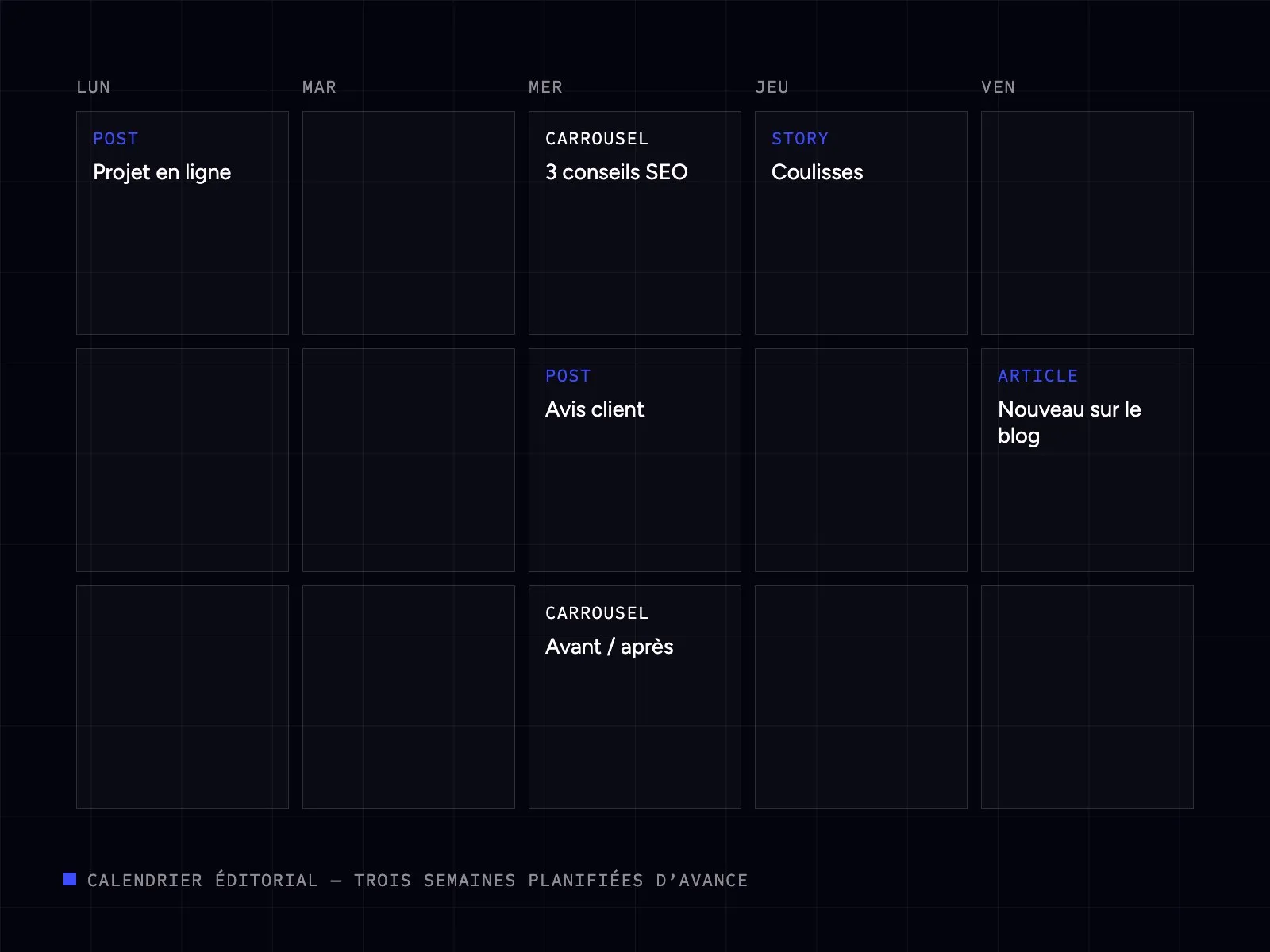Select the MER column header
The height and width of the screenshot is (952, 1270).
point(545,87)
